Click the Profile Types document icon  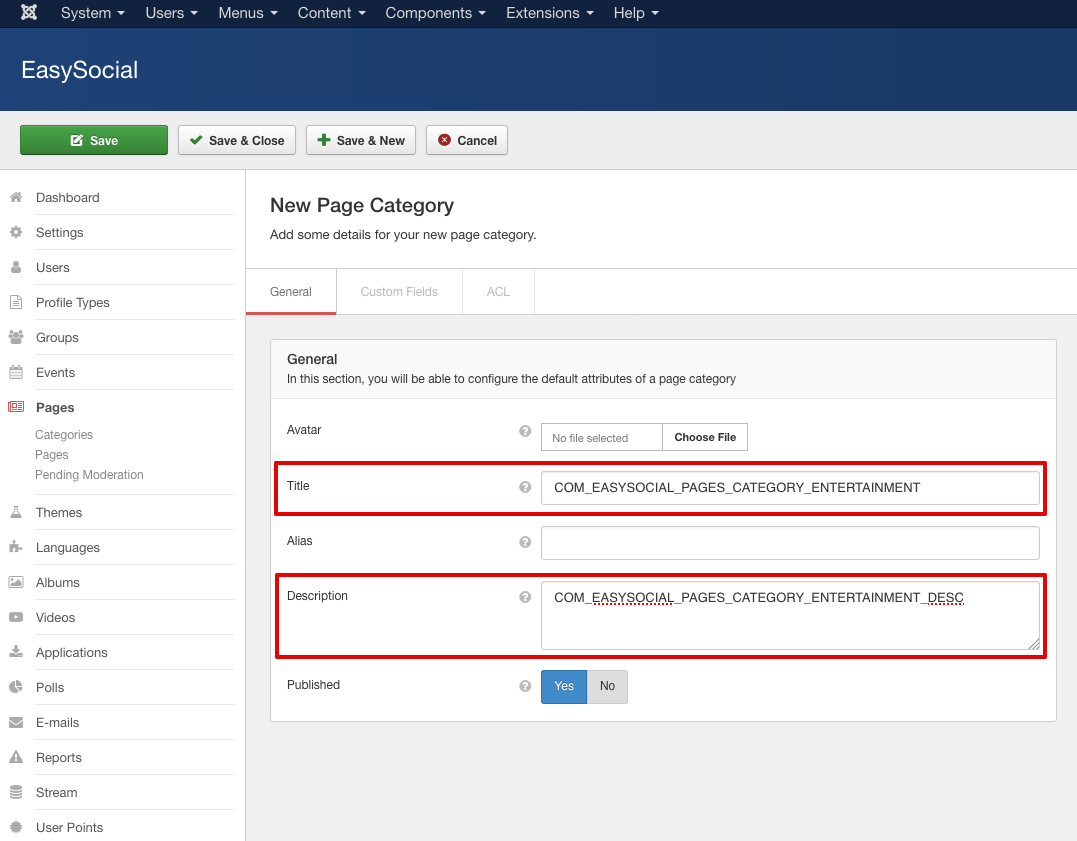[x=16, y=302]
